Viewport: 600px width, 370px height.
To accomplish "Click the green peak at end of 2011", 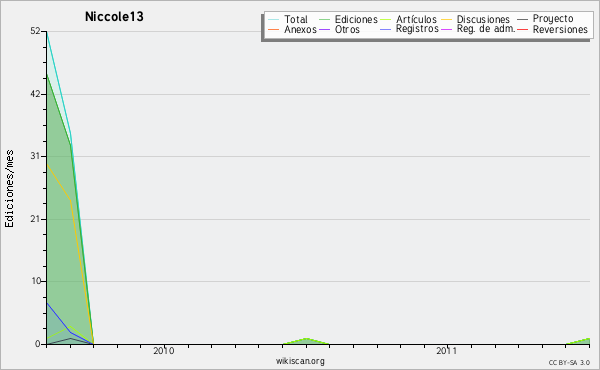I will pos(579,341).
